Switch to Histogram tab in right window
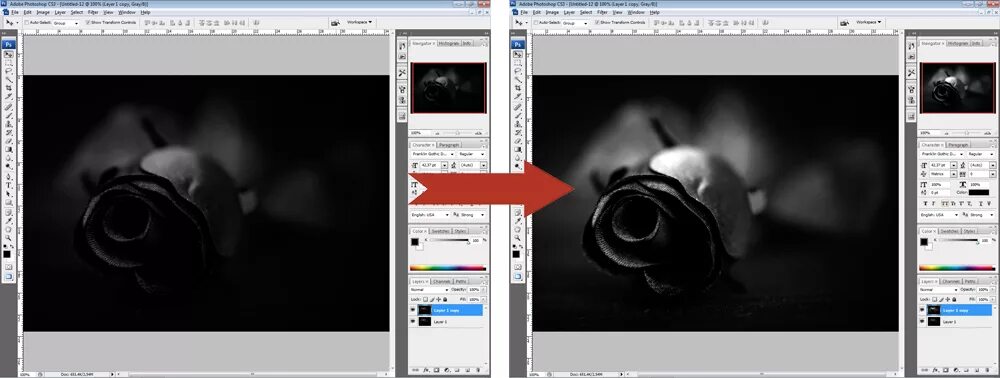1000x378 pixels. coord(957,44)
